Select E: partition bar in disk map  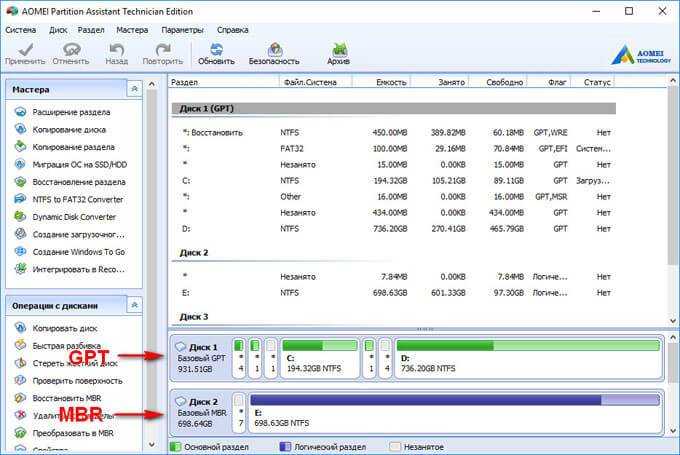coord(455,412)
